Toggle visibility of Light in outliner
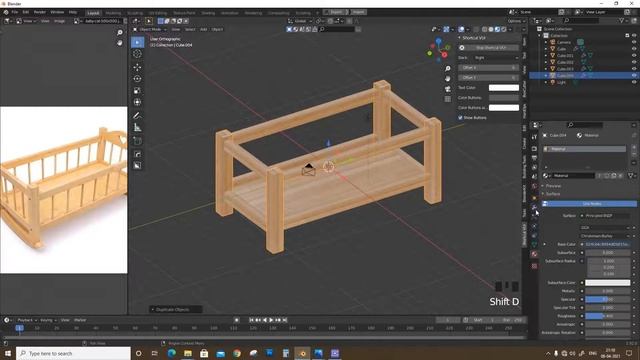 (634, 82)
